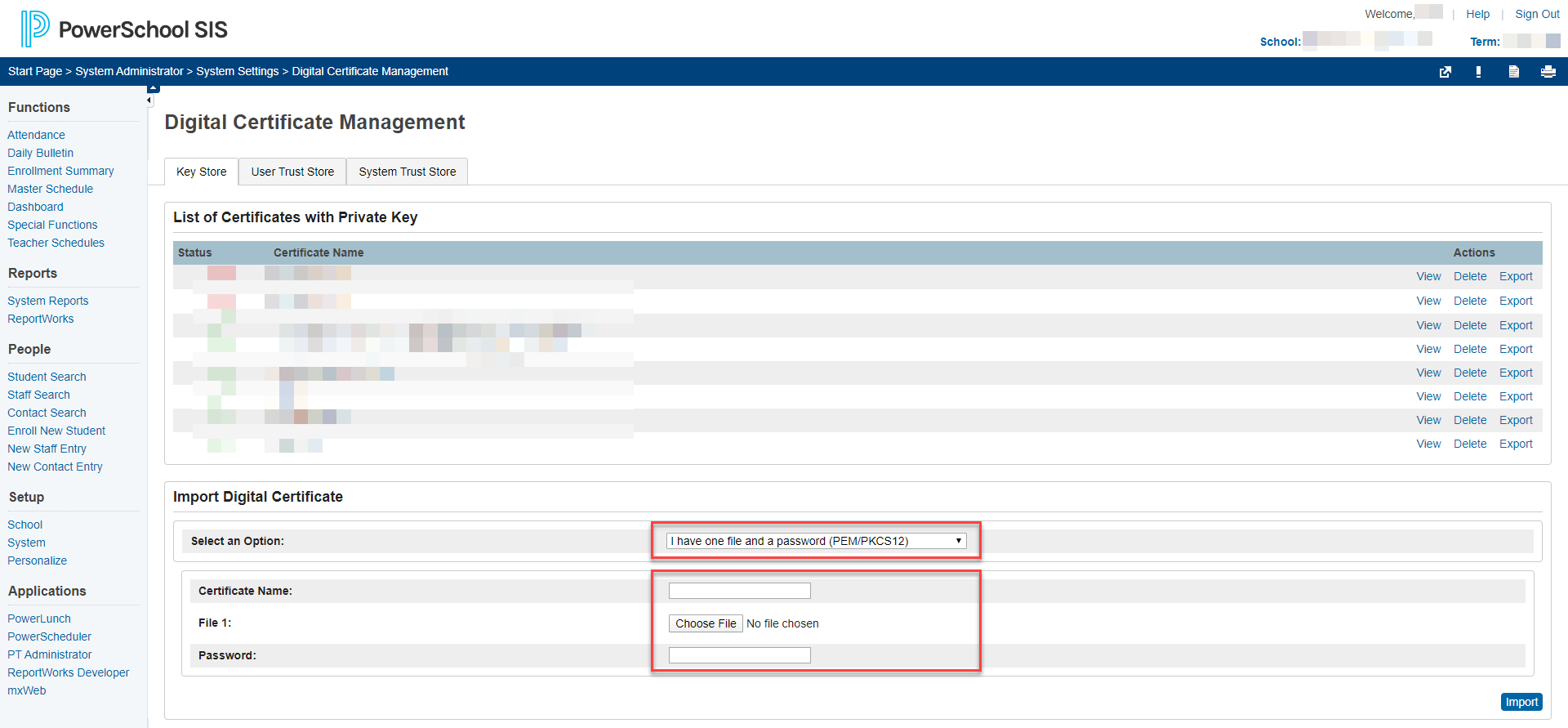Export the first certificate in list

click(1516, 276)
